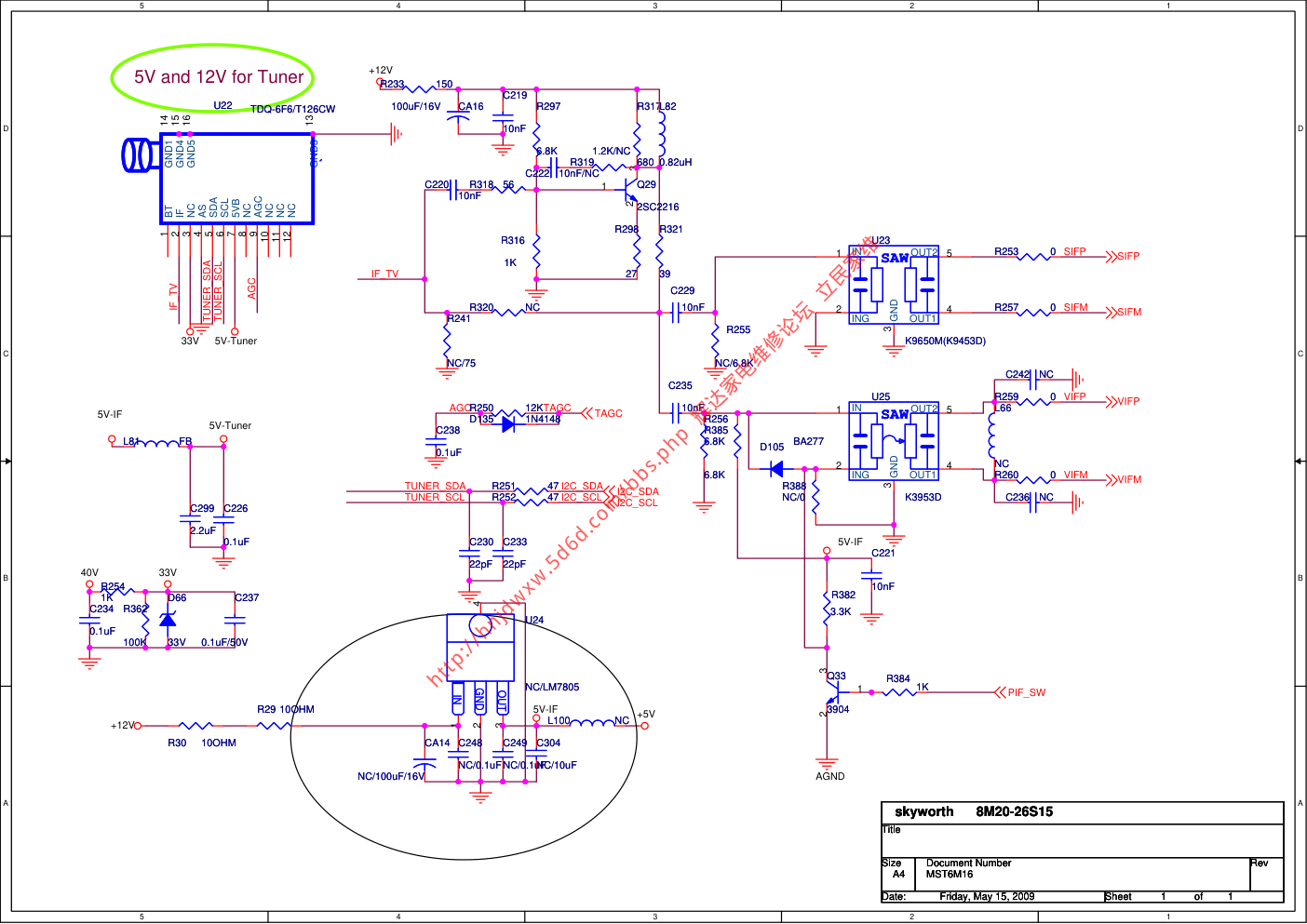Click the Q33 transistor symbol

(x=831, y=692)
